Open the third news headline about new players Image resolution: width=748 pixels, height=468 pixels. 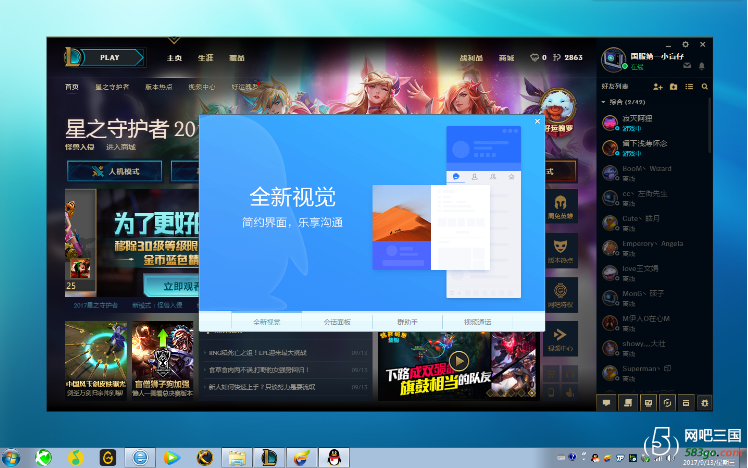pos(262,387)
